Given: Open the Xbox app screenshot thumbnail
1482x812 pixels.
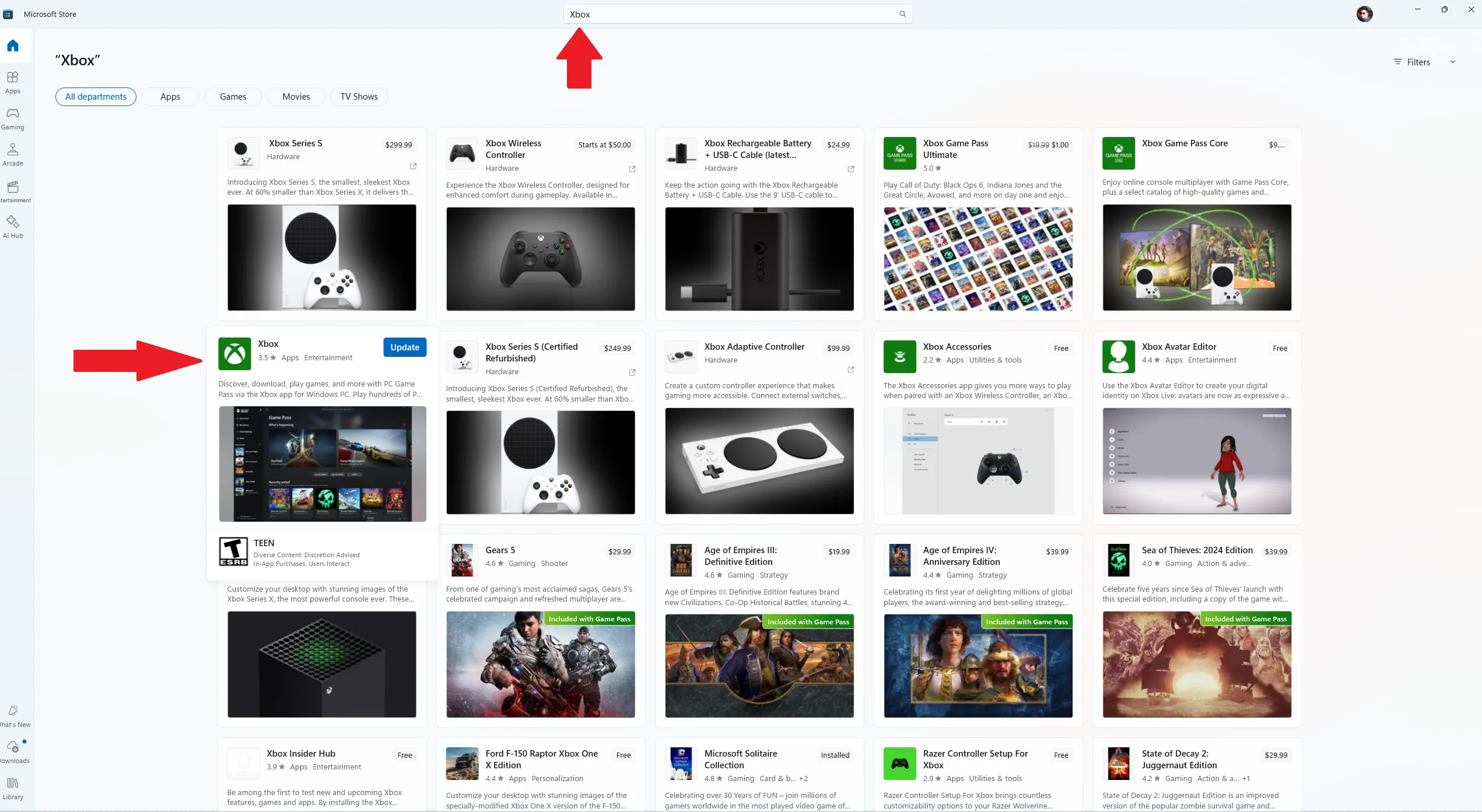Looking at the screenshot, I should pos(322,463).
